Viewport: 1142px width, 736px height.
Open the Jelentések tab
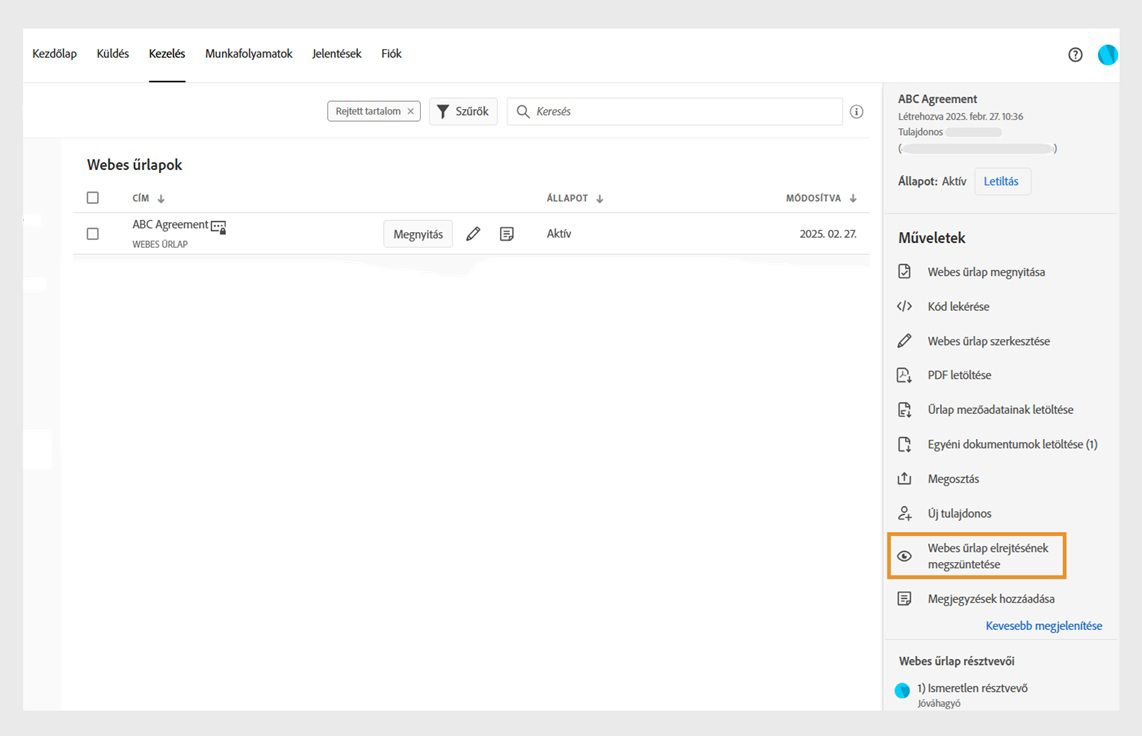[336, 54]
